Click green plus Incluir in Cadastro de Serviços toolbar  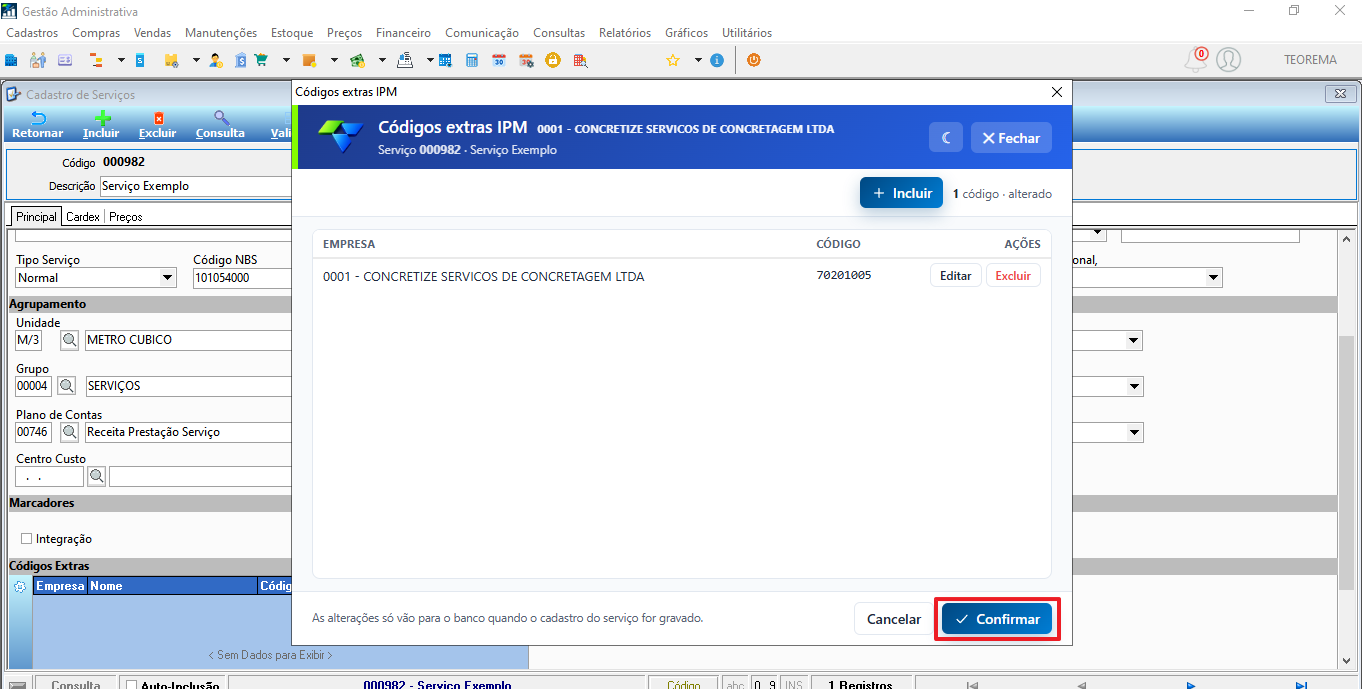(101, 125)
